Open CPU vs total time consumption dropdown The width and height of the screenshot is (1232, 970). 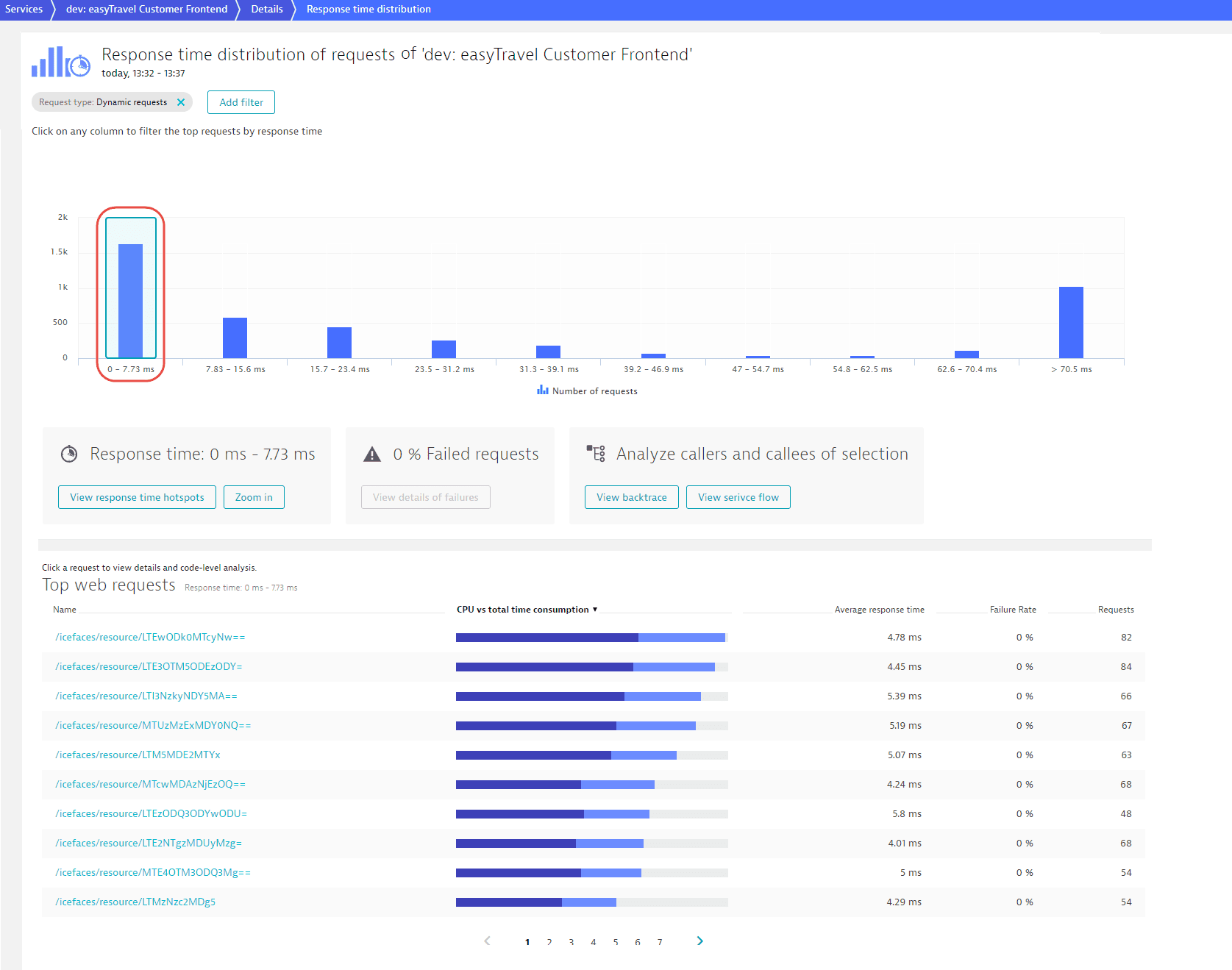[x=527, y=610]
